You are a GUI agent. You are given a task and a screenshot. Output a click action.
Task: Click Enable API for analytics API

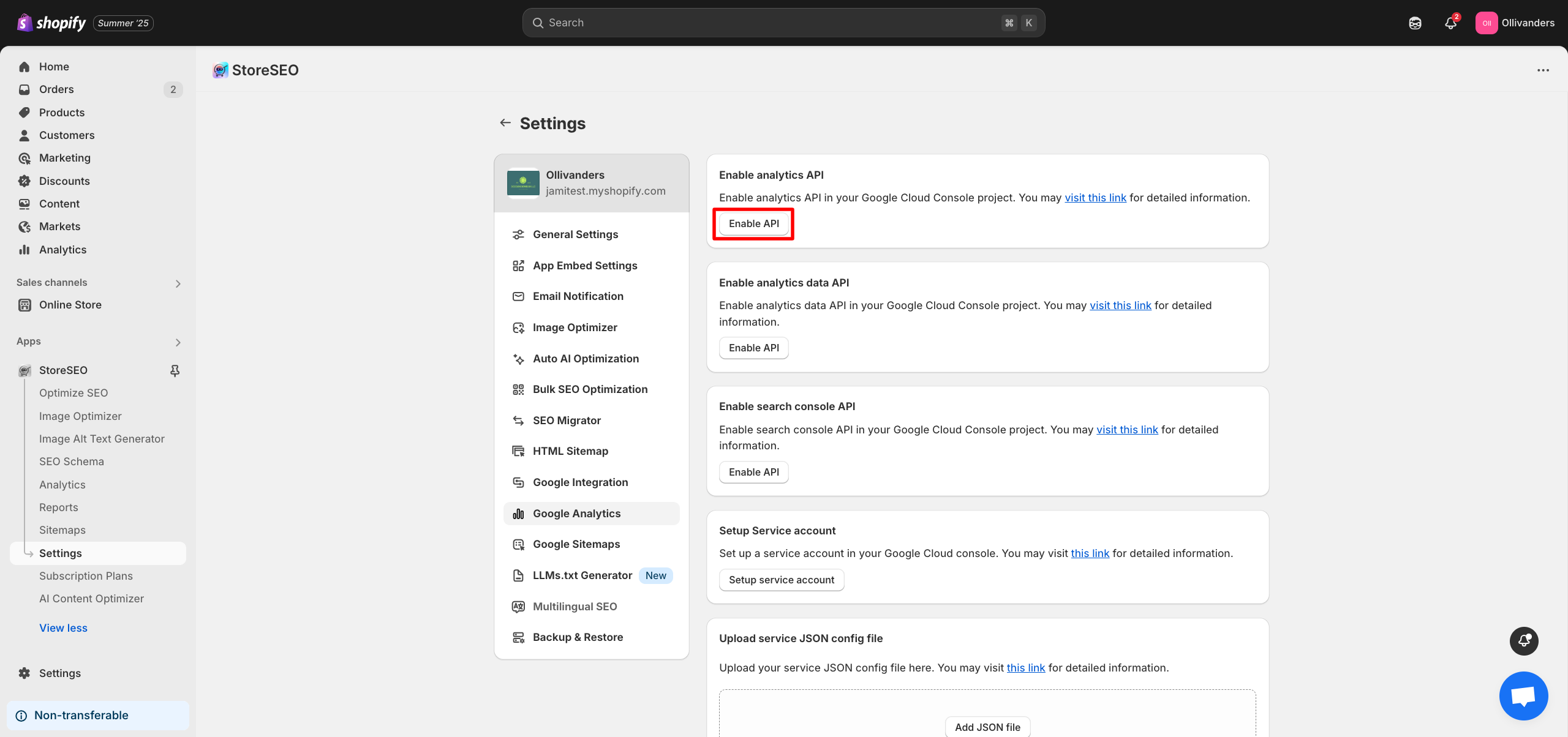pos(753,223)
